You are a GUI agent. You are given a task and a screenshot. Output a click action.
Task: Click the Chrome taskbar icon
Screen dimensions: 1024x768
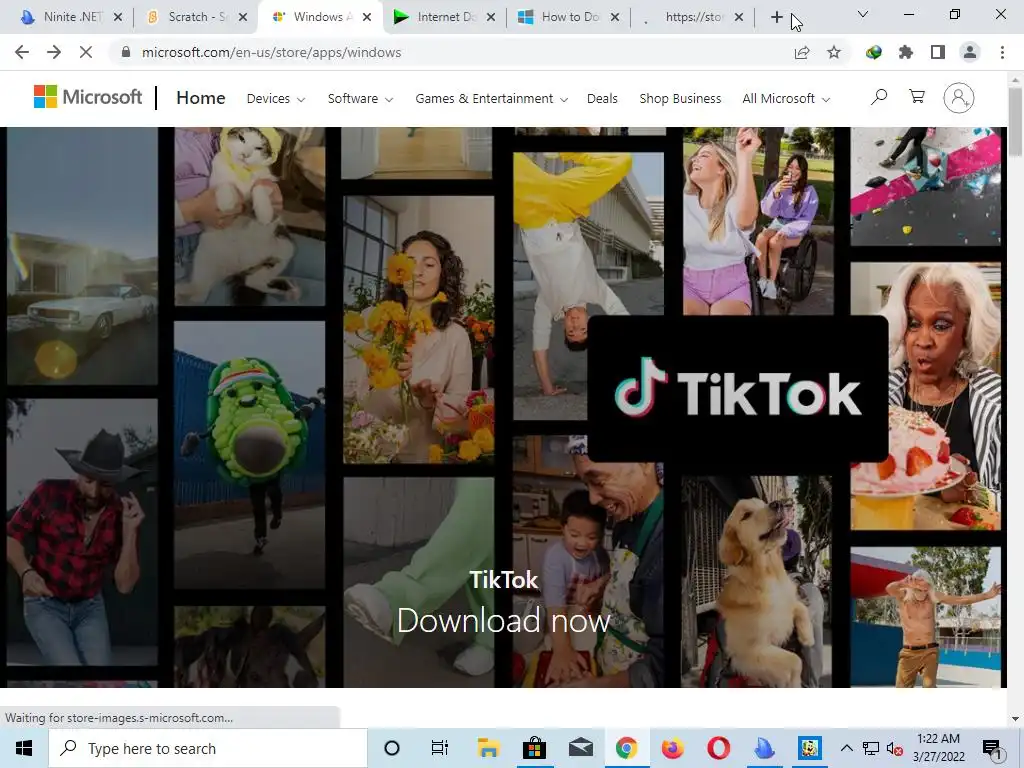pyautogui.click(x=626, y=748)
